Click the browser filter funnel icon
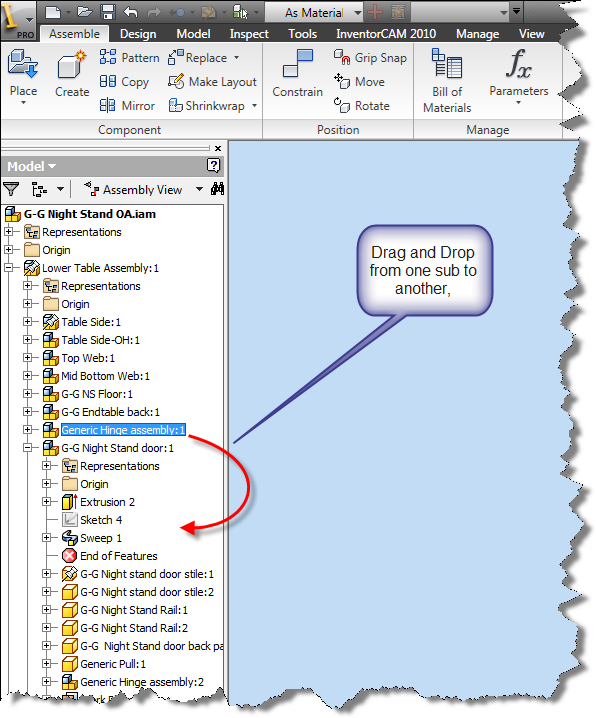The width and height of the screenshot is (596, 718). [x=11, y=189]
